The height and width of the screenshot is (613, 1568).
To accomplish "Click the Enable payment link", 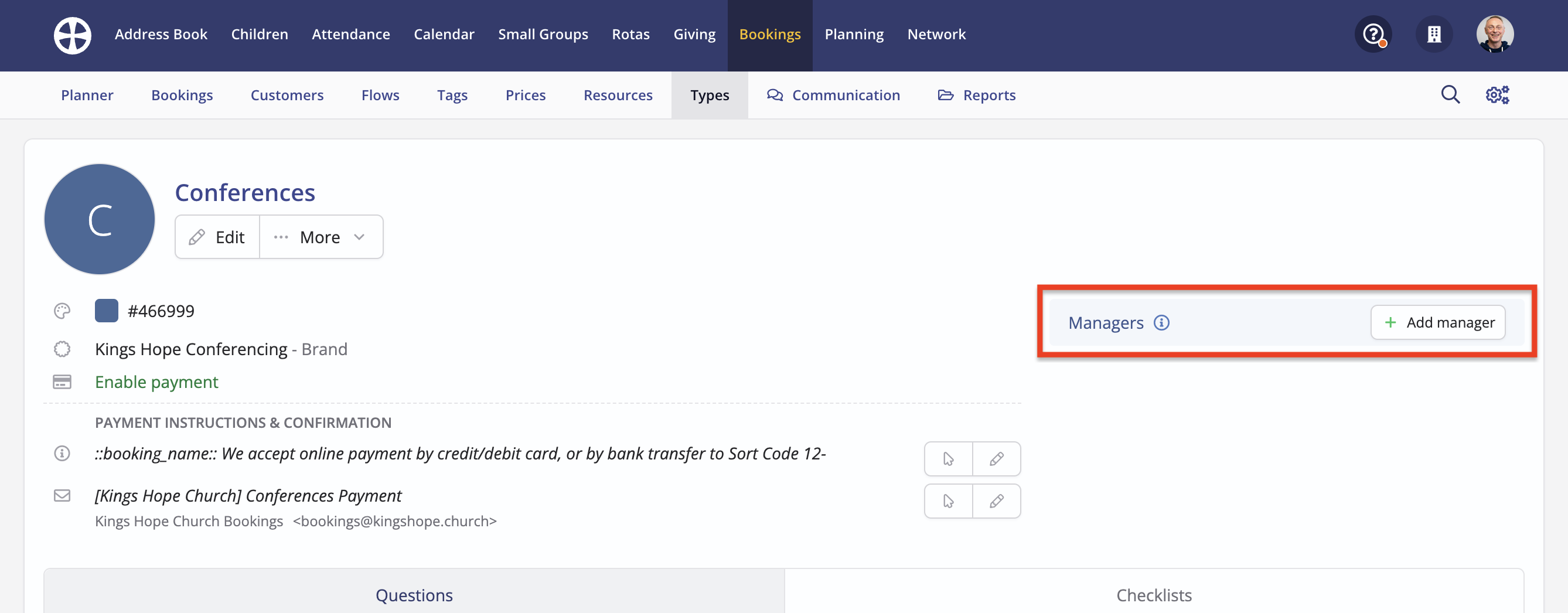I will tap(156, 382).
